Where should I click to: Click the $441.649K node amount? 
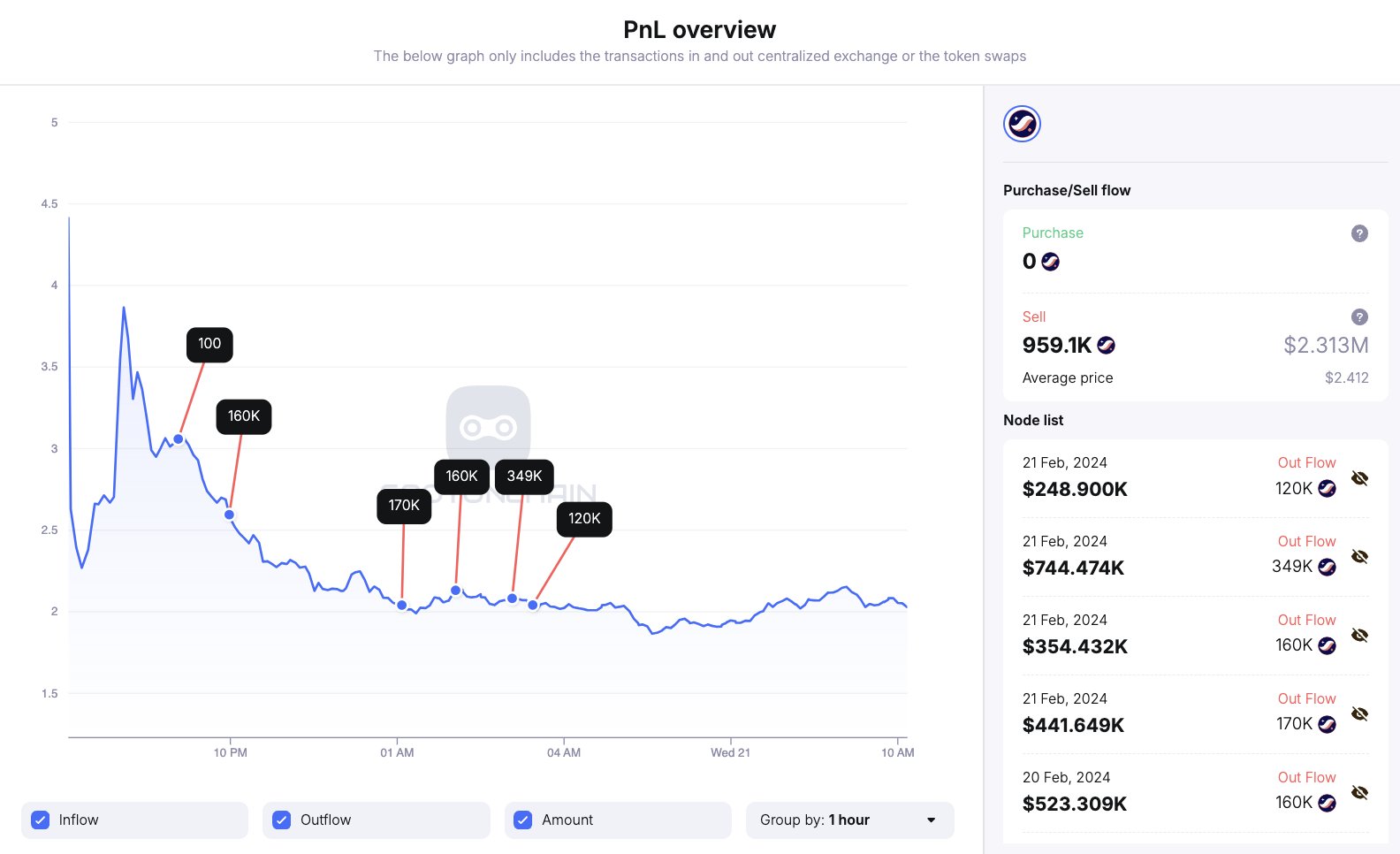point(1073,726)
